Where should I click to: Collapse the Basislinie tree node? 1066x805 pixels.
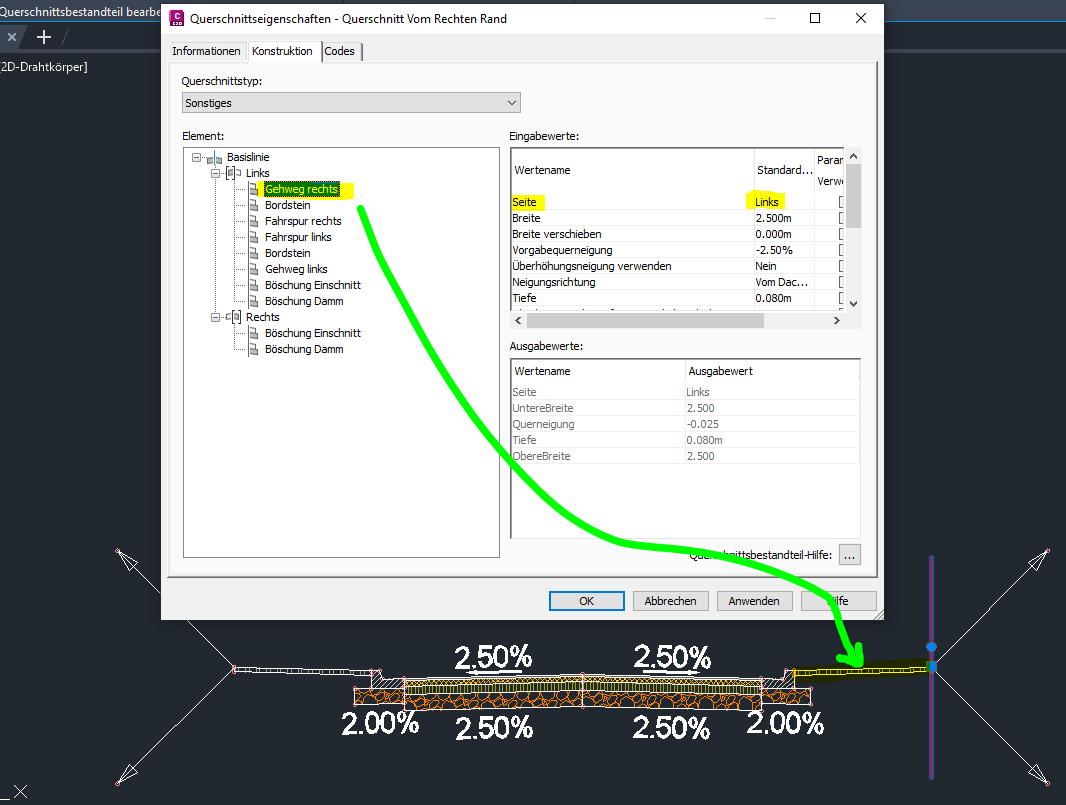coord(196,157)
